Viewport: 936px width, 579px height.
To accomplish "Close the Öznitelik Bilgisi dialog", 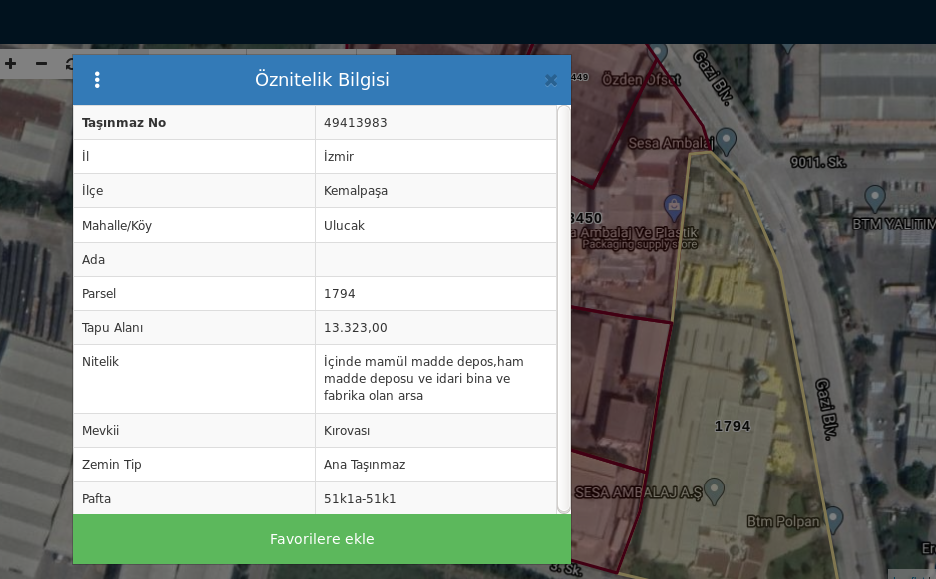I will 550,80.
